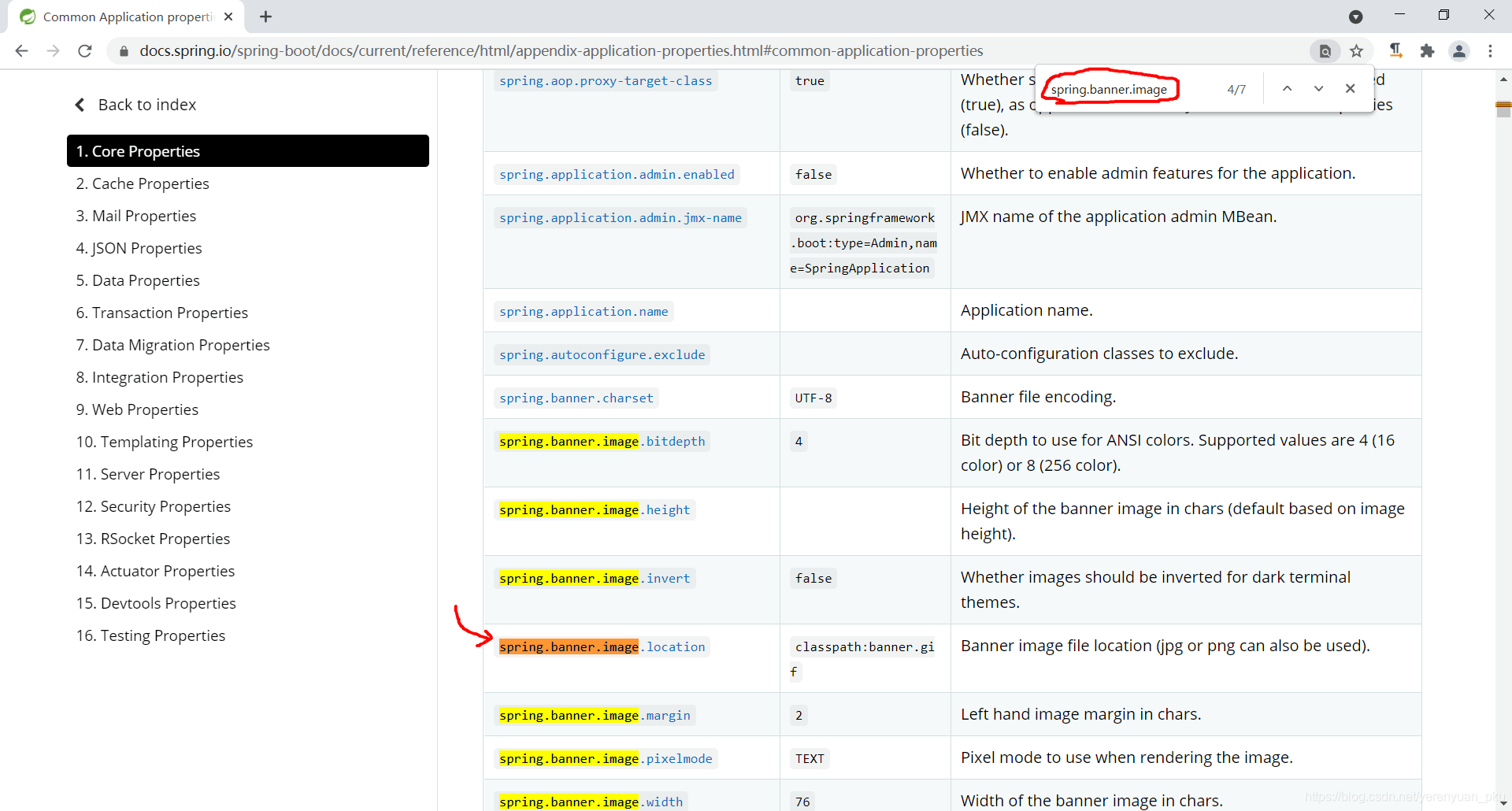Open 11. Server Properties section

coord(148,474)
